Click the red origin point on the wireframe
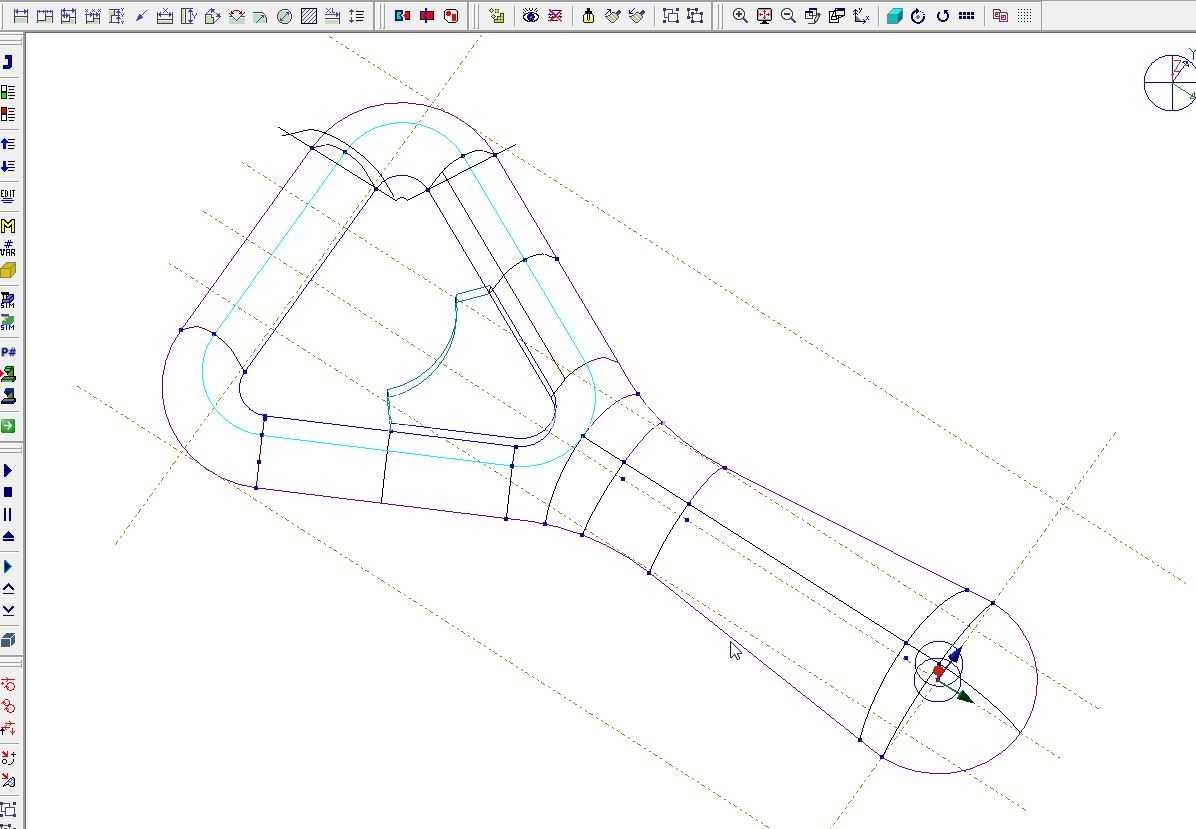Image resolution: width=1196 pixels, height=829 pixels. tap(939, 671)
